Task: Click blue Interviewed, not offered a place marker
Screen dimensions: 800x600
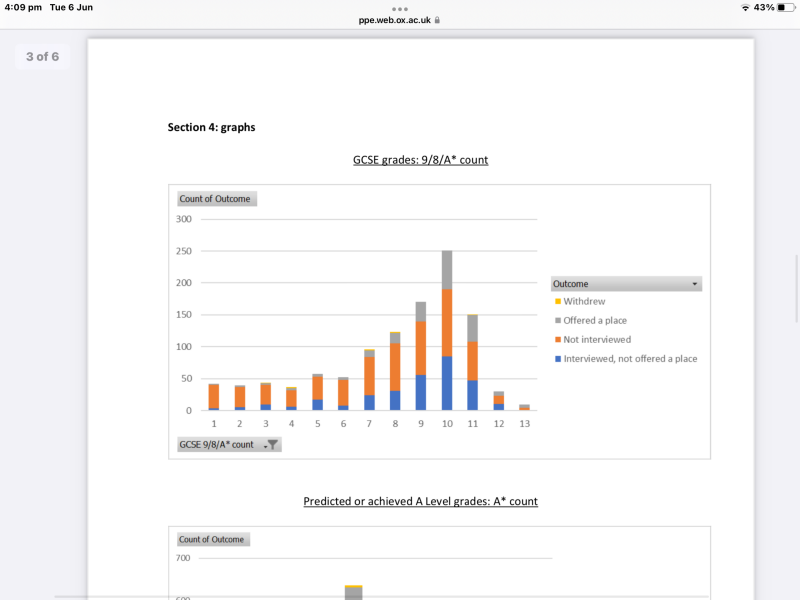Action: pos(558,358)
